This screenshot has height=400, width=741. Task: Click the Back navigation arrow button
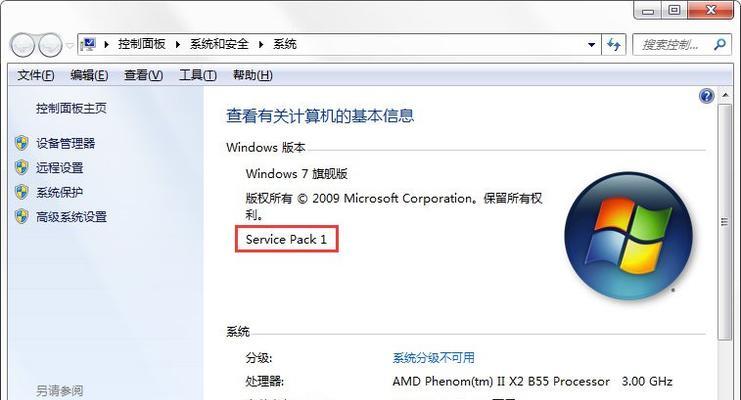[23, 45]
